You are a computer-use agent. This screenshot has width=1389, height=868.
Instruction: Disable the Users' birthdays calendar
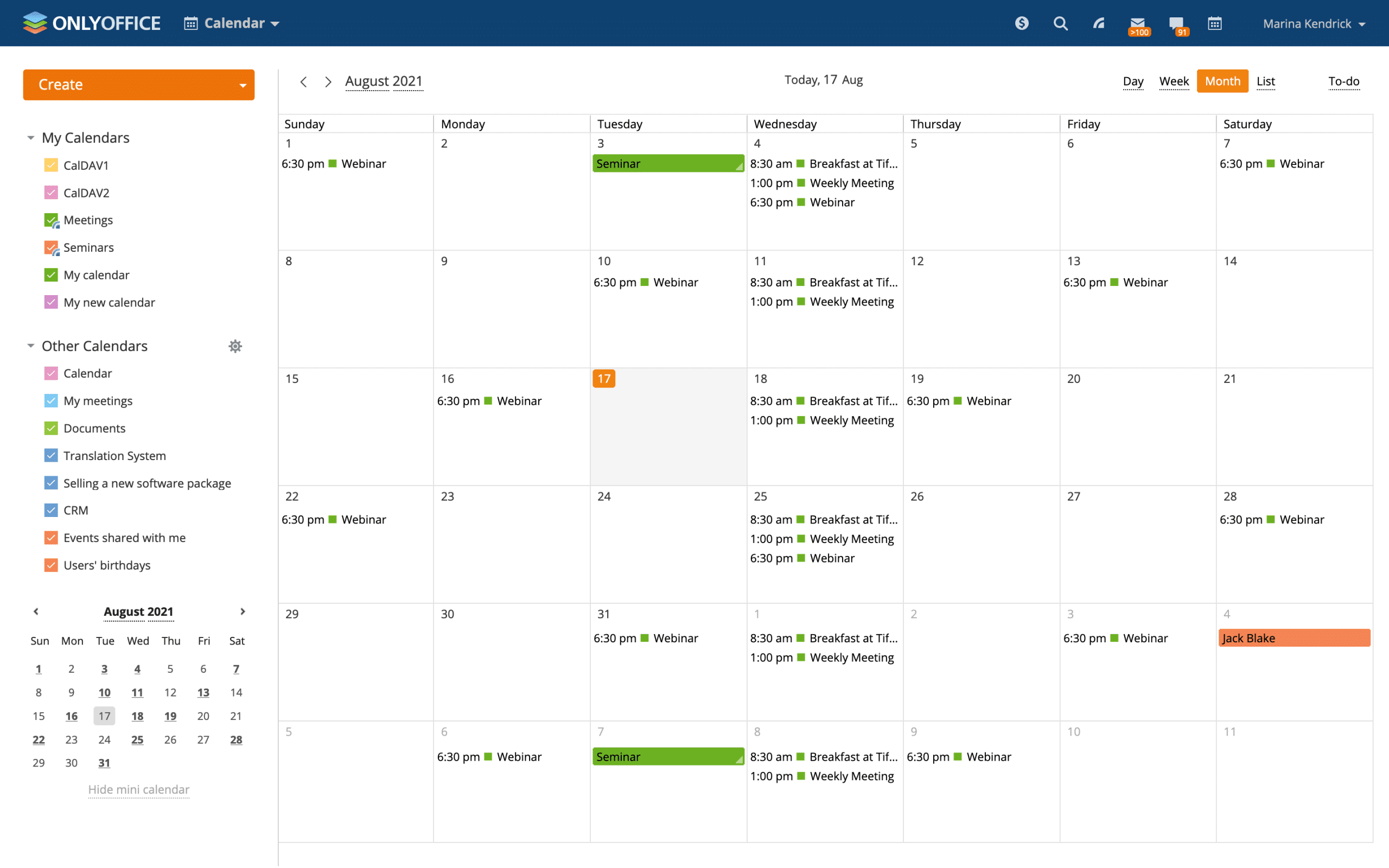(x=50, y=565)
